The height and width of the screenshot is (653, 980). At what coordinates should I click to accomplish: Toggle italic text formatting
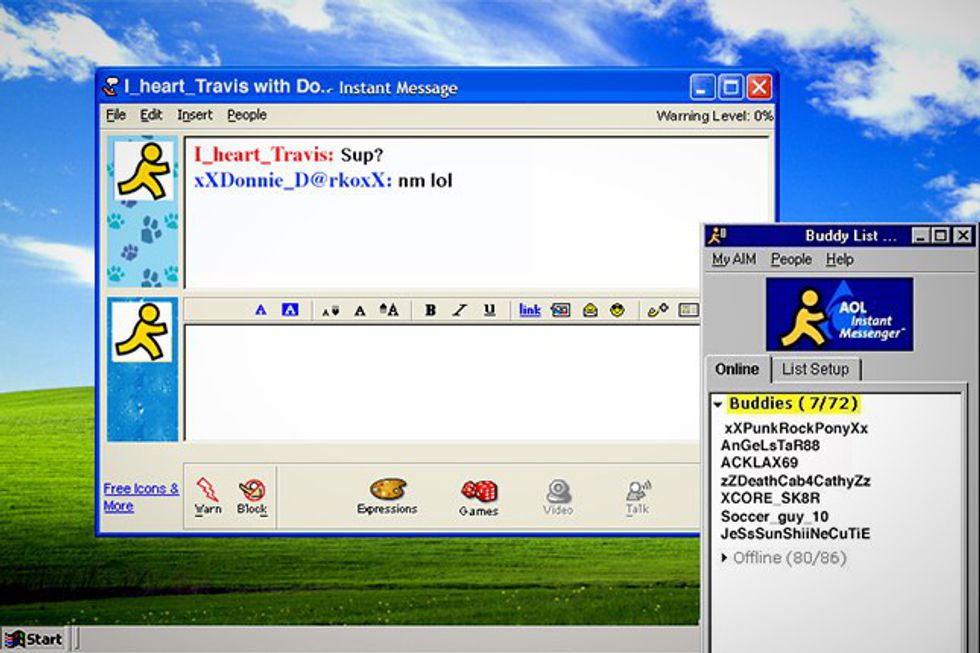pos(459,310)
